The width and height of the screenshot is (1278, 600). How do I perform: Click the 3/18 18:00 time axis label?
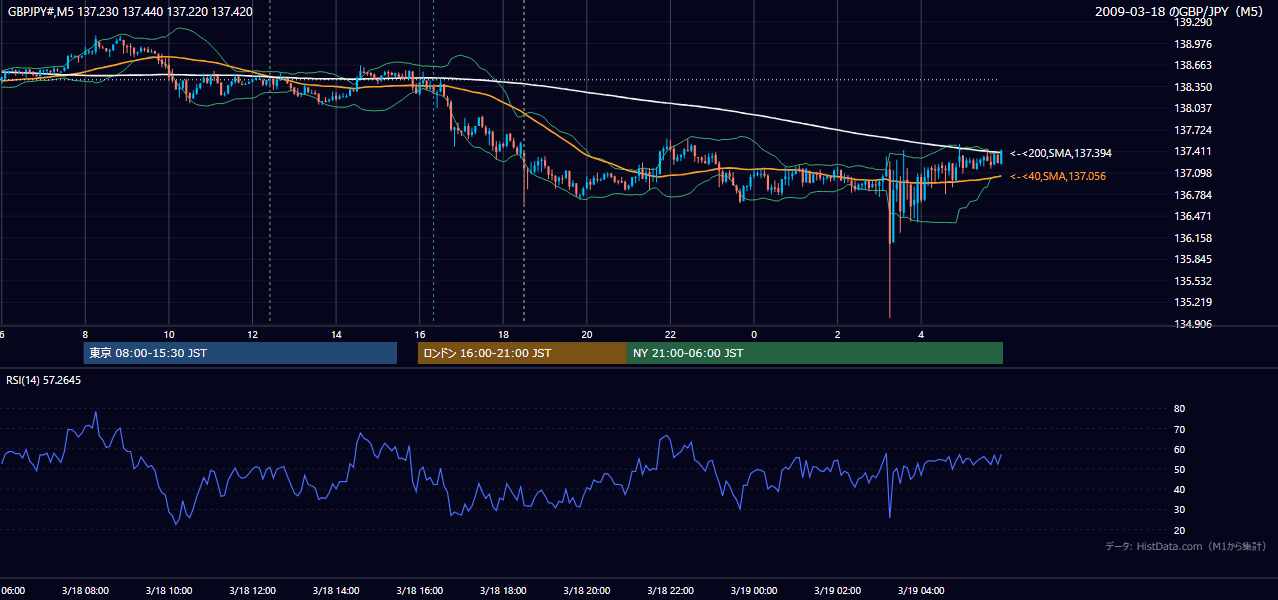click(x=503, y=591)
